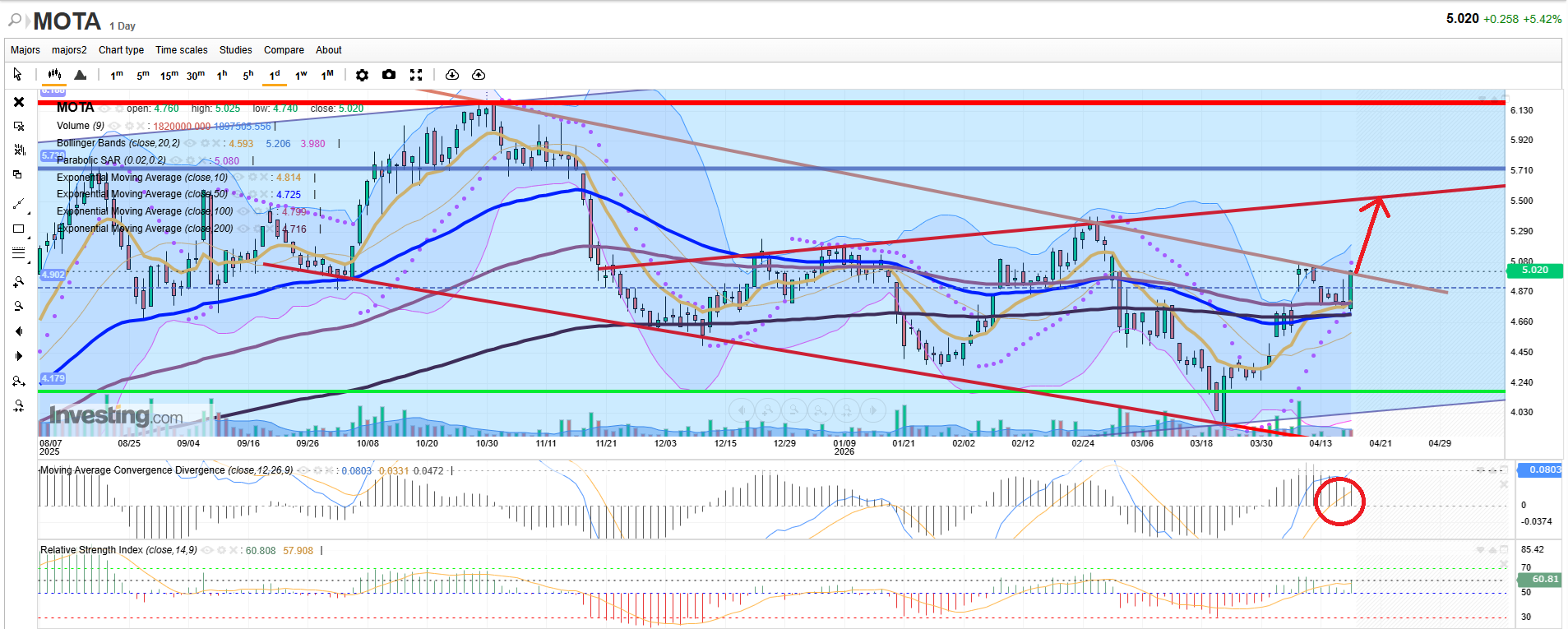Select the 30 minute timeframe
The image size is (1568, 629).
tap(196, 75)
